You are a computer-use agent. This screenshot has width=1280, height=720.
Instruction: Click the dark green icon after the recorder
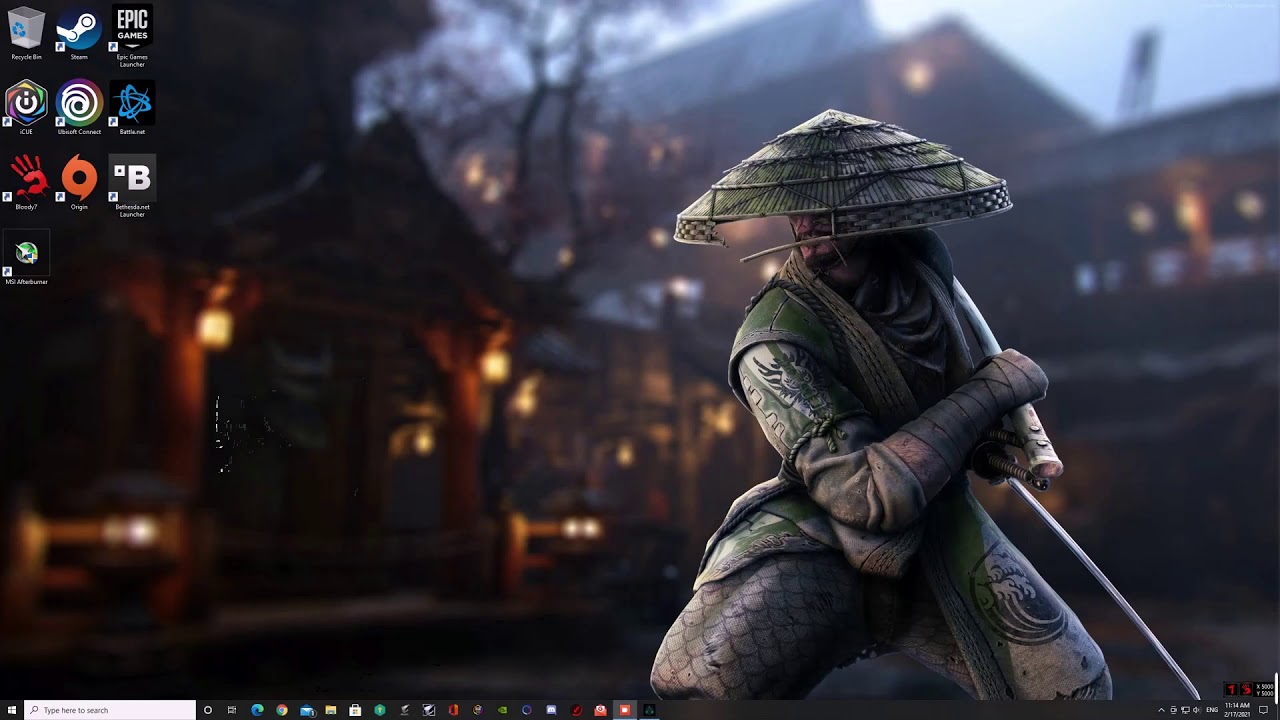(x=649, y=710)
